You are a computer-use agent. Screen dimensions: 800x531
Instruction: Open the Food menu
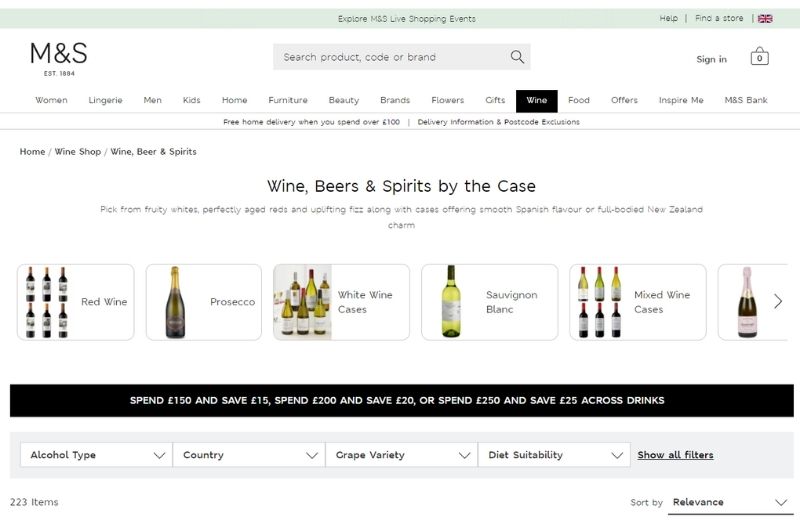579,100
